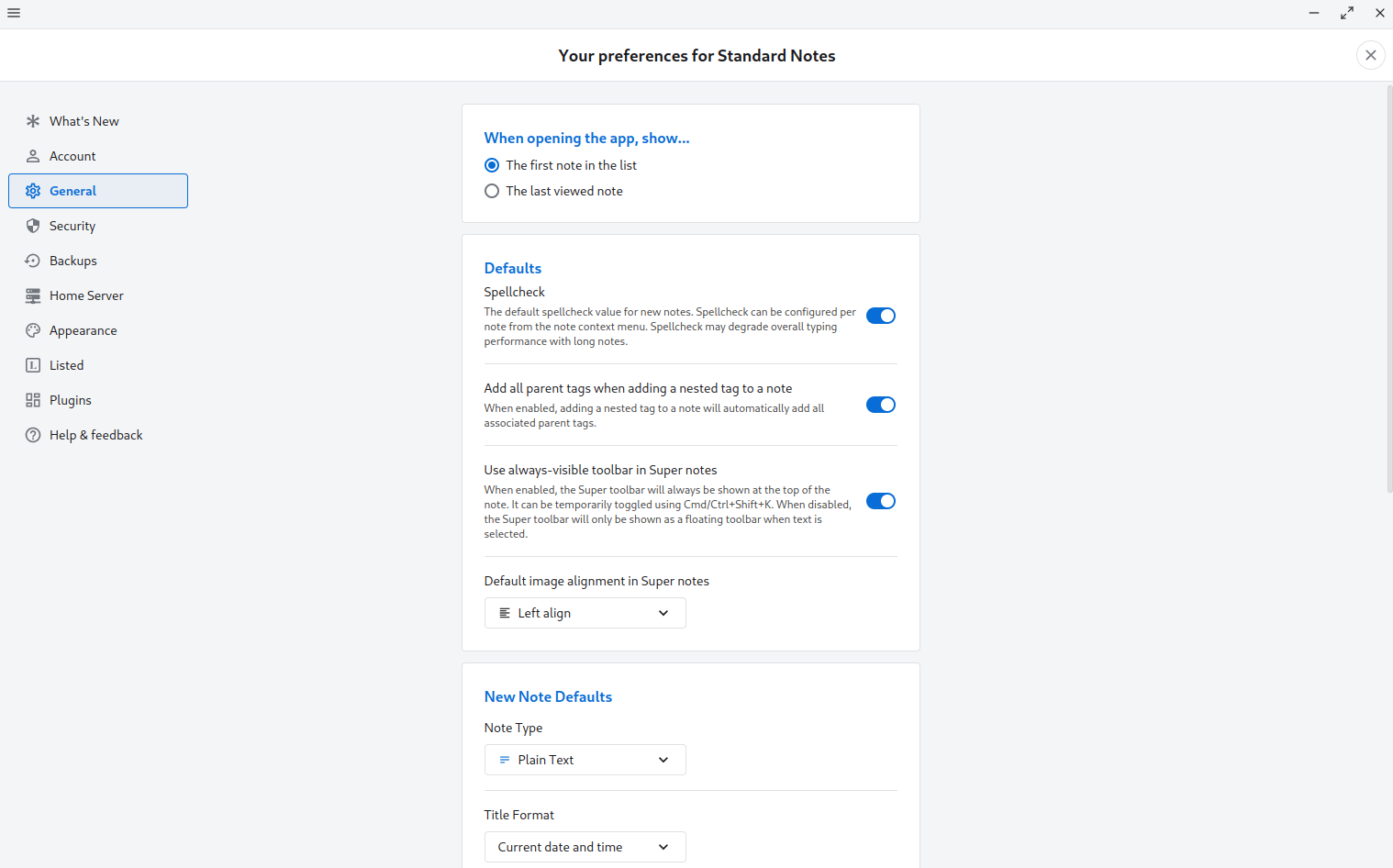Go to Account preferences

[x=98, y=156]
